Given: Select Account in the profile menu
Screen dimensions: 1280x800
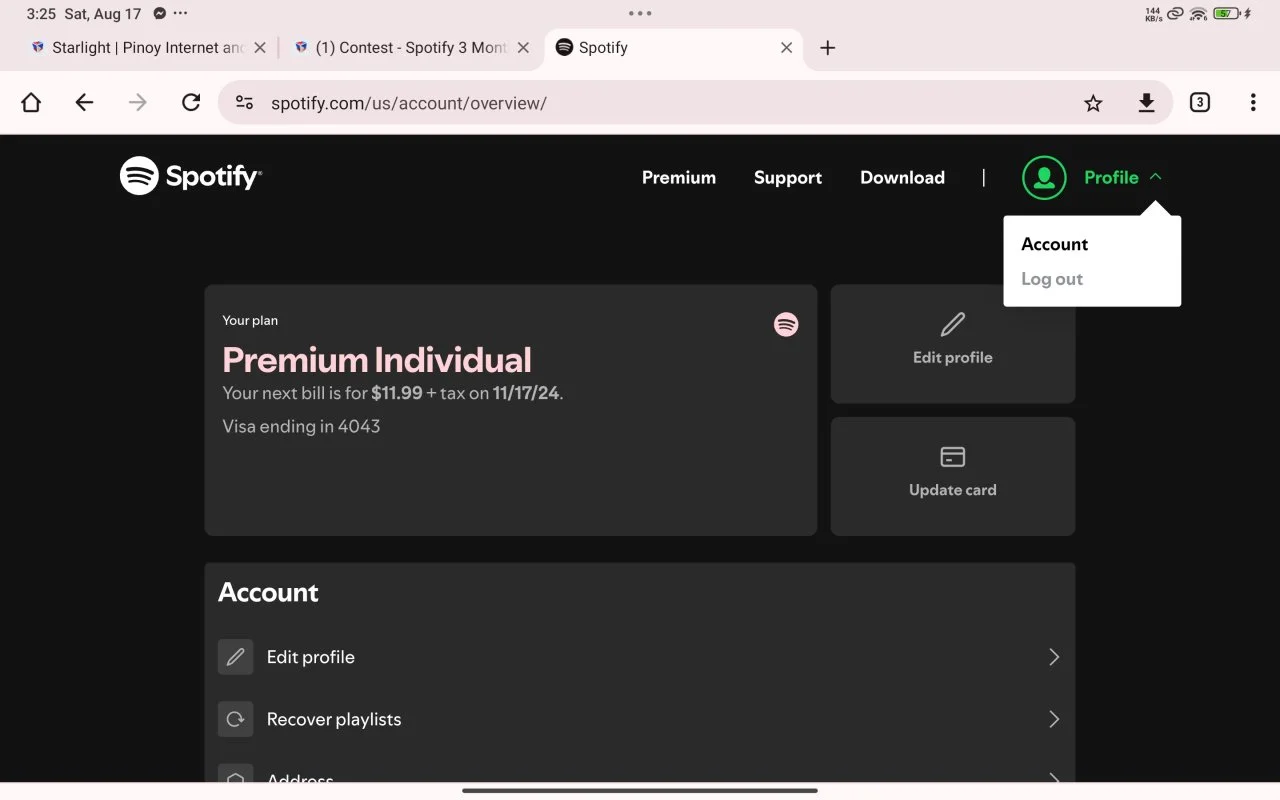Looking at the screenshot, I should [1054, 244].
